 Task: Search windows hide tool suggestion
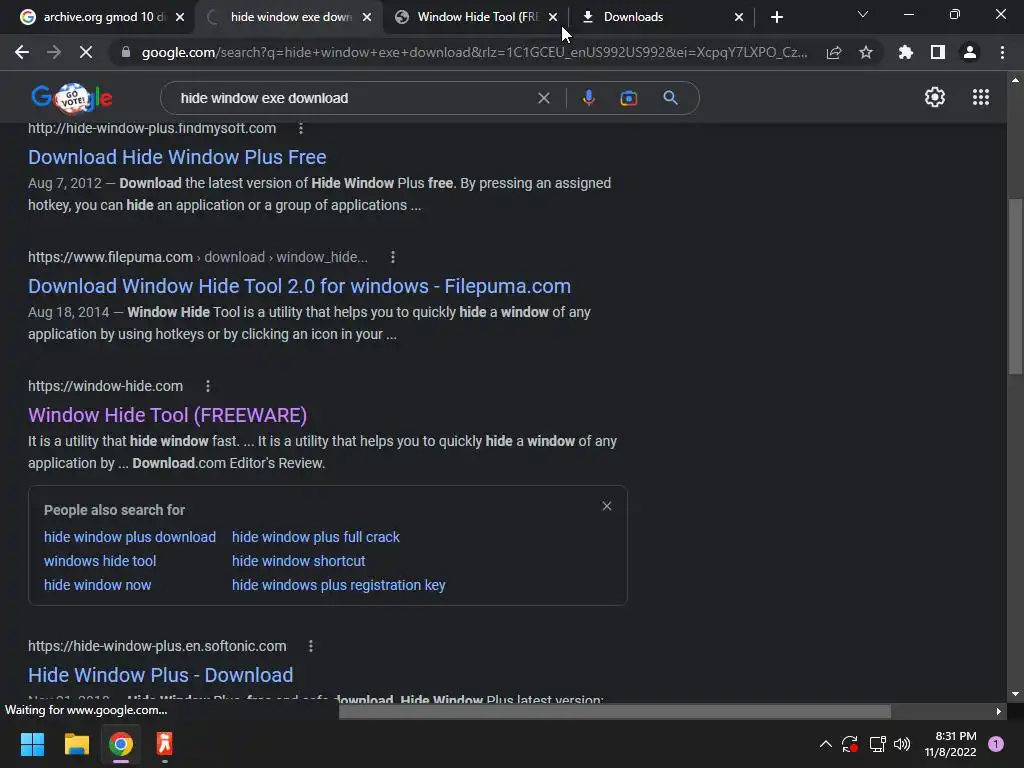(100, 561)
